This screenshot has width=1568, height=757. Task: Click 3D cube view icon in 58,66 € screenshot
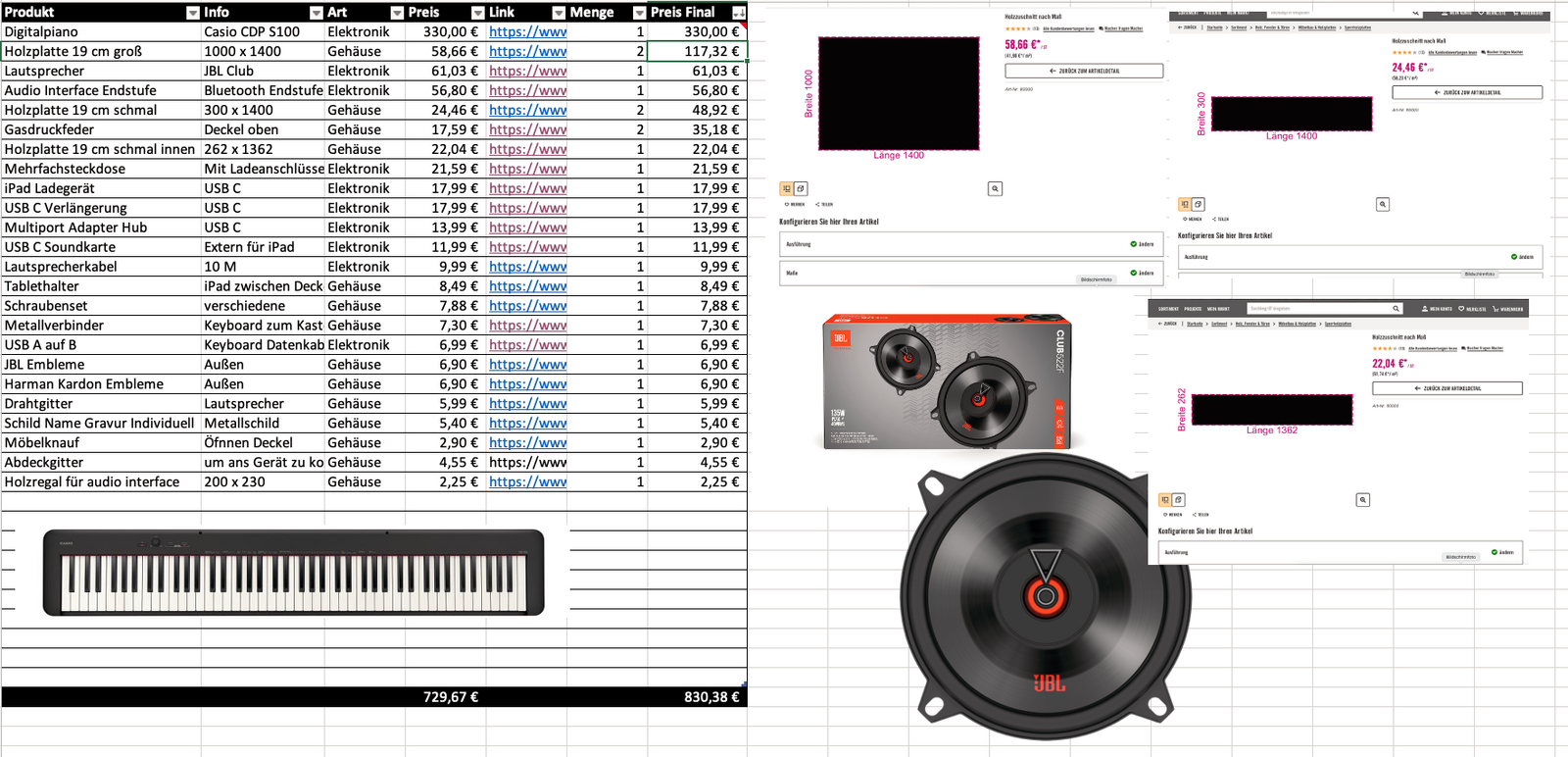pyautogui.click(x=801, y=188)
